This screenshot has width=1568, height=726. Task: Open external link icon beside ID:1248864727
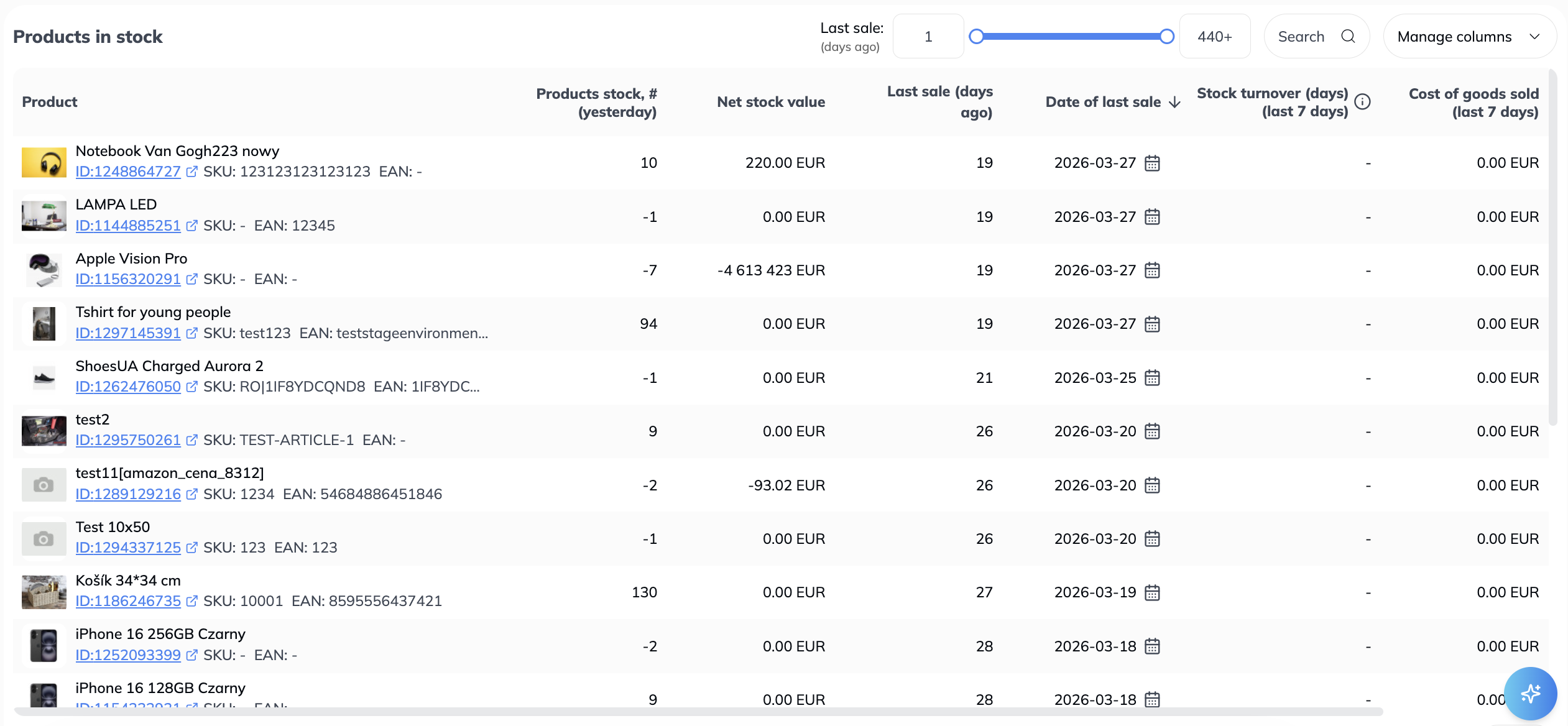point(191,172)
